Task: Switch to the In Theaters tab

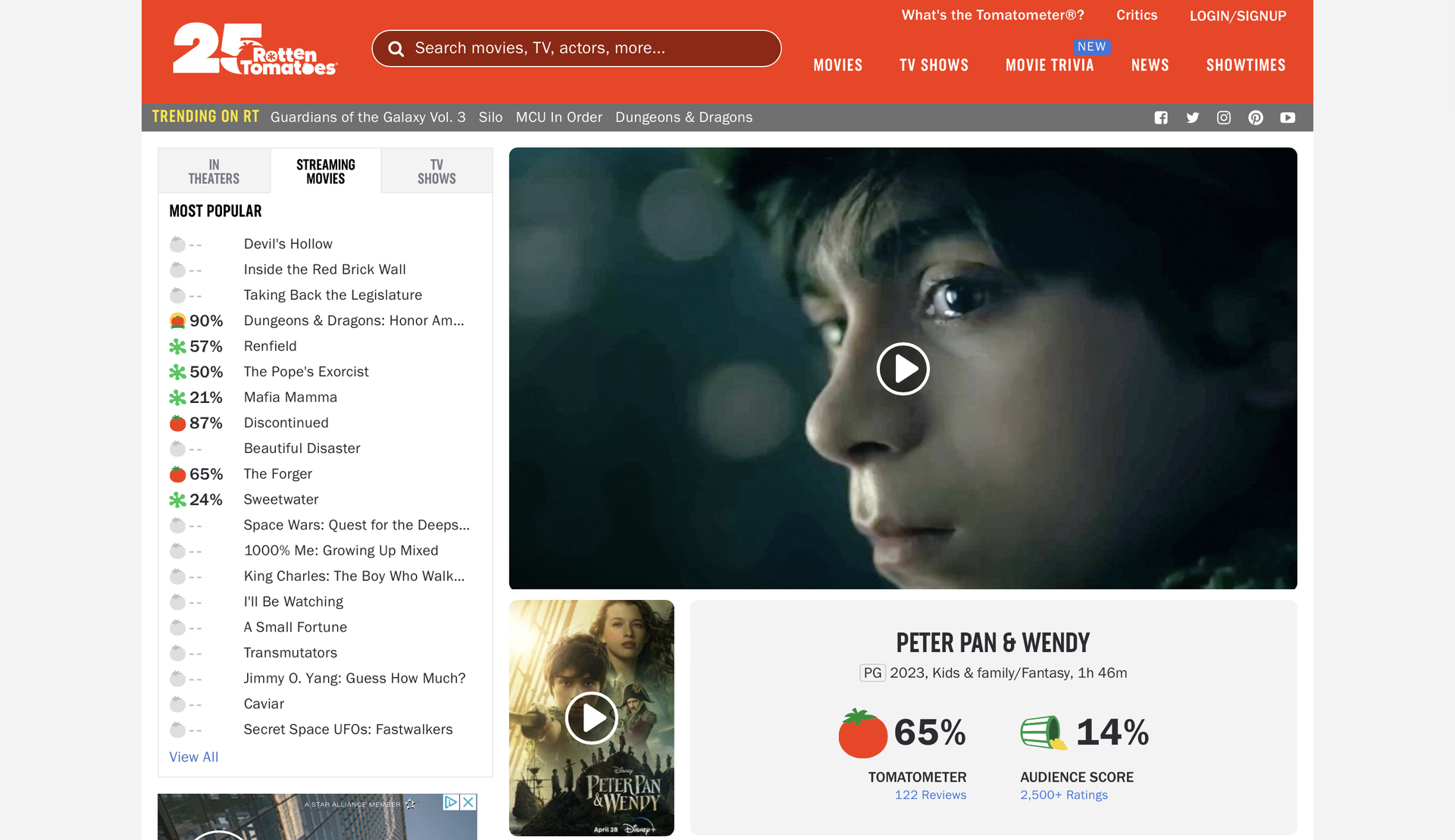Action: pos(214,171)
